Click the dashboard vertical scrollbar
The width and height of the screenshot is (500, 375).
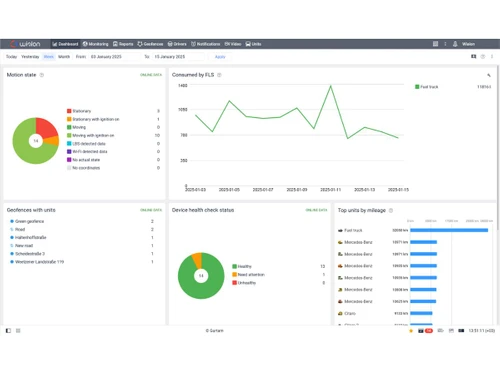498,147
